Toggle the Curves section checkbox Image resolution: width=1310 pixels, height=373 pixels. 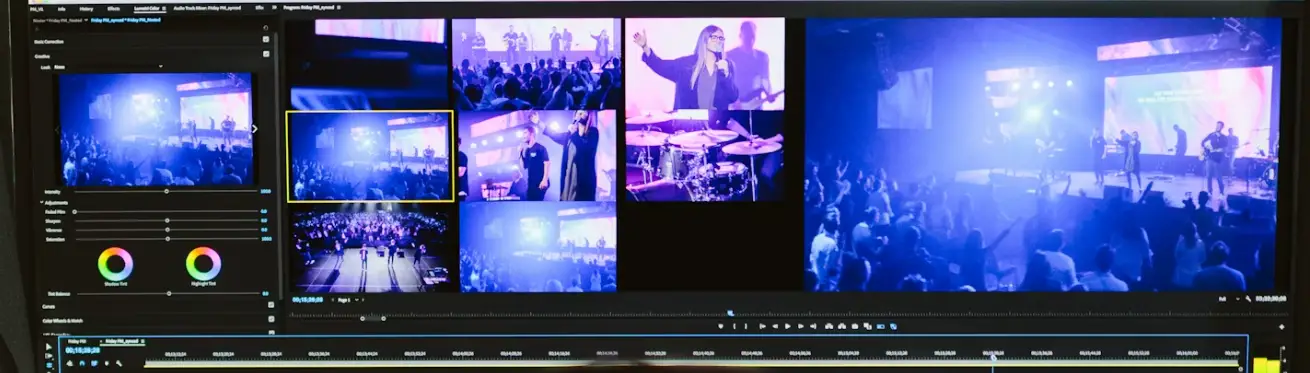271,306
